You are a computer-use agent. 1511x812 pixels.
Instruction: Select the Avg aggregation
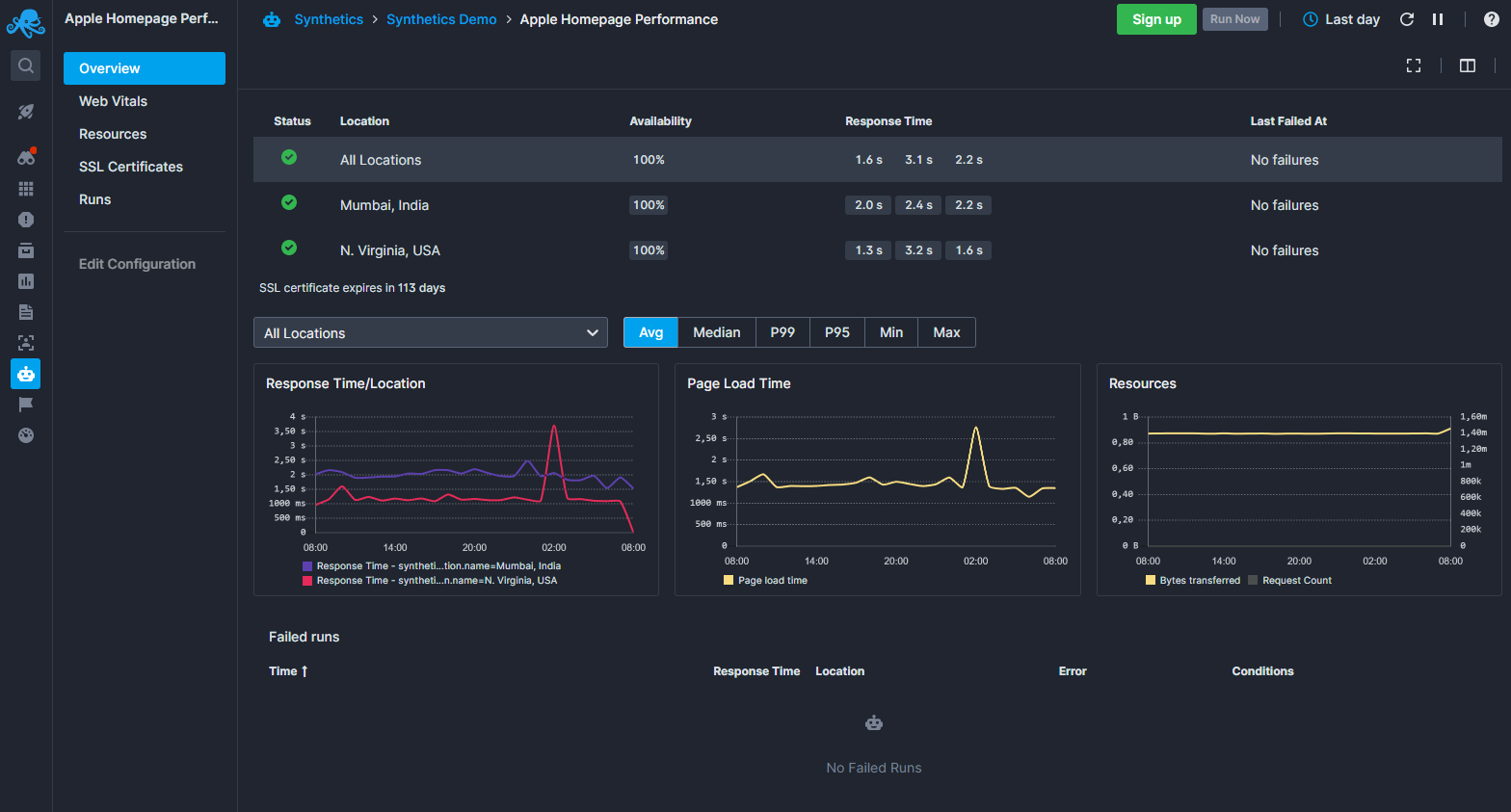coord(651,332)
